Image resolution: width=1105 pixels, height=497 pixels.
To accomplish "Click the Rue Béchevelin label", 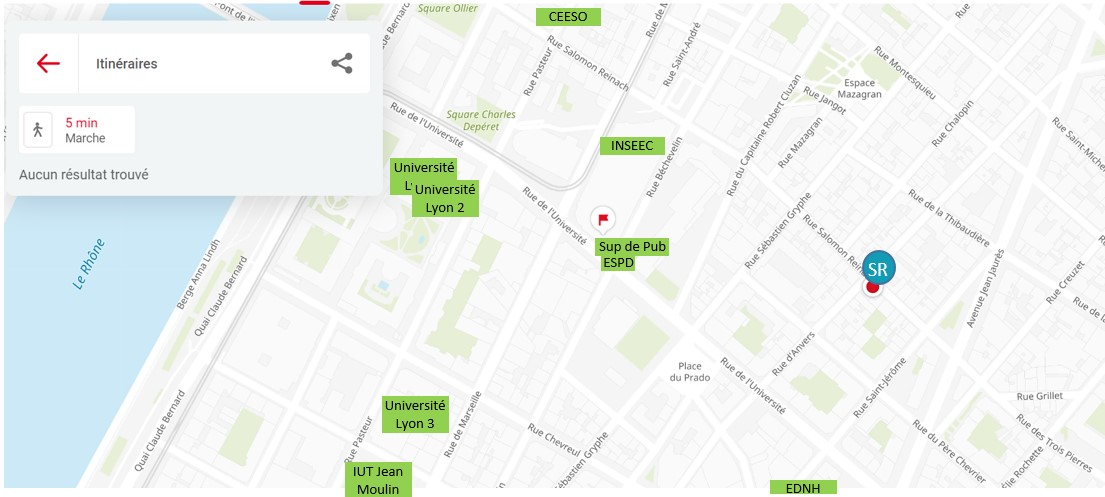I will [x=665, y=167].
